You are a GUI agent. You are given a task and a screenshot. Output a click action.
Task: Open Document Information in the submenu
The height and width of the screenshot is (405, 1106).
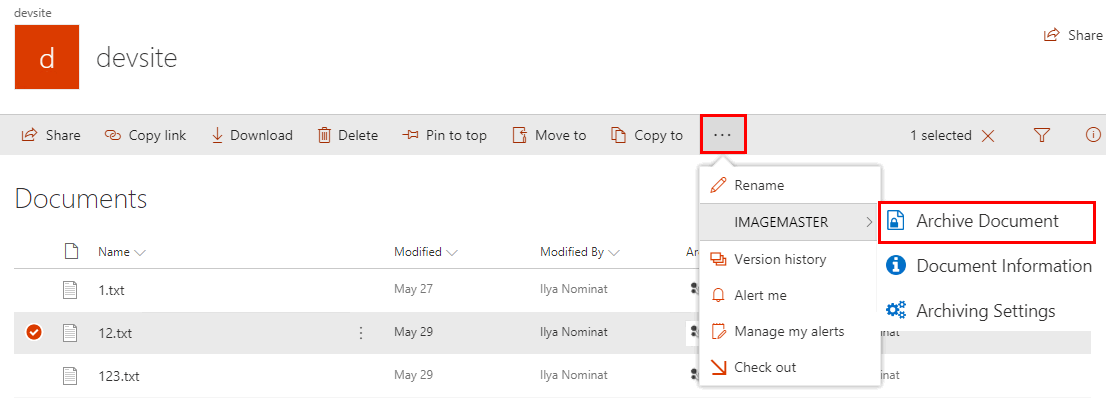click(987, 266)
